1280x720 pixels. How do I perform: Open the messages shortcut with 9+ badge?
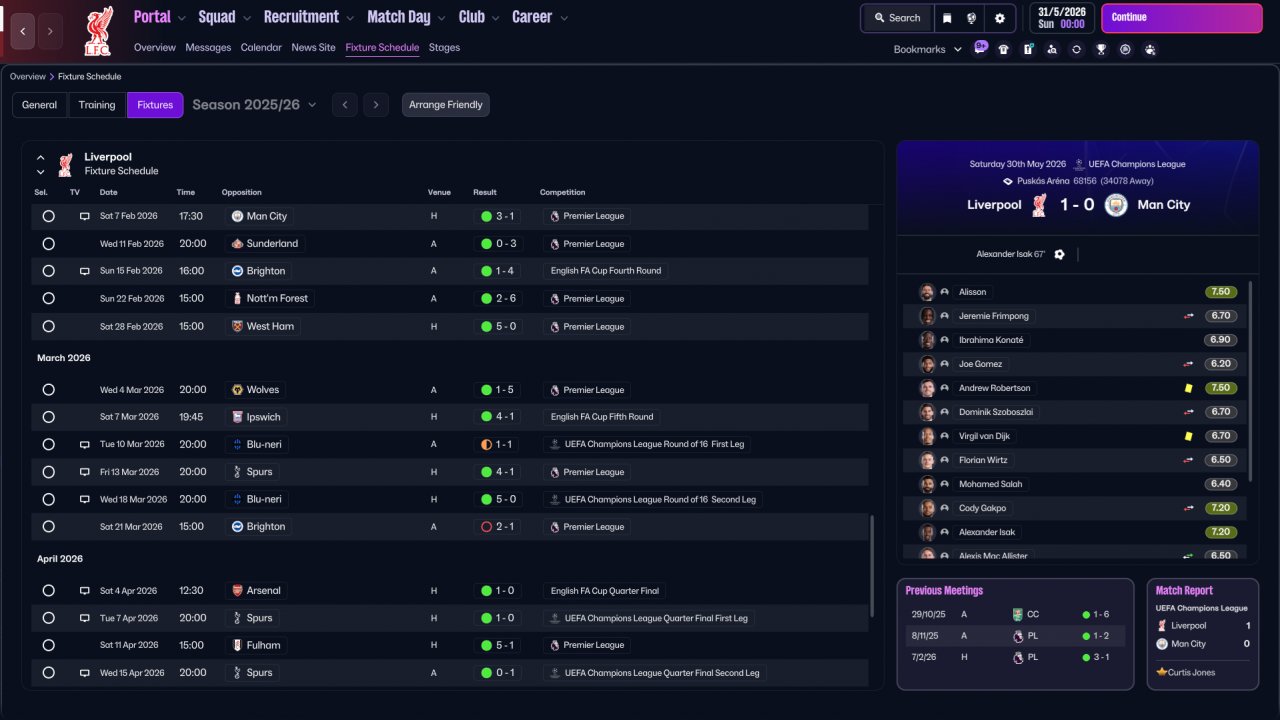(980, 48)
